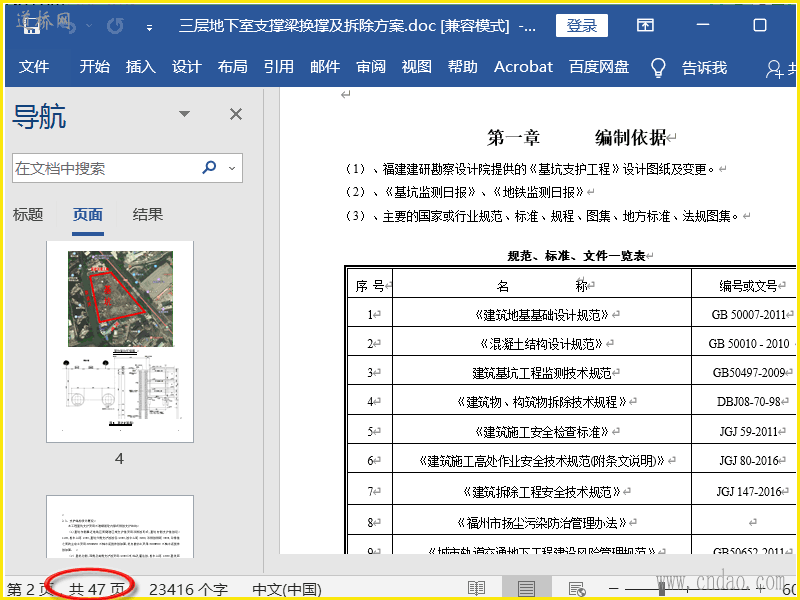Select Print Layout view icon
800x600 pixels.
point(526,588)
